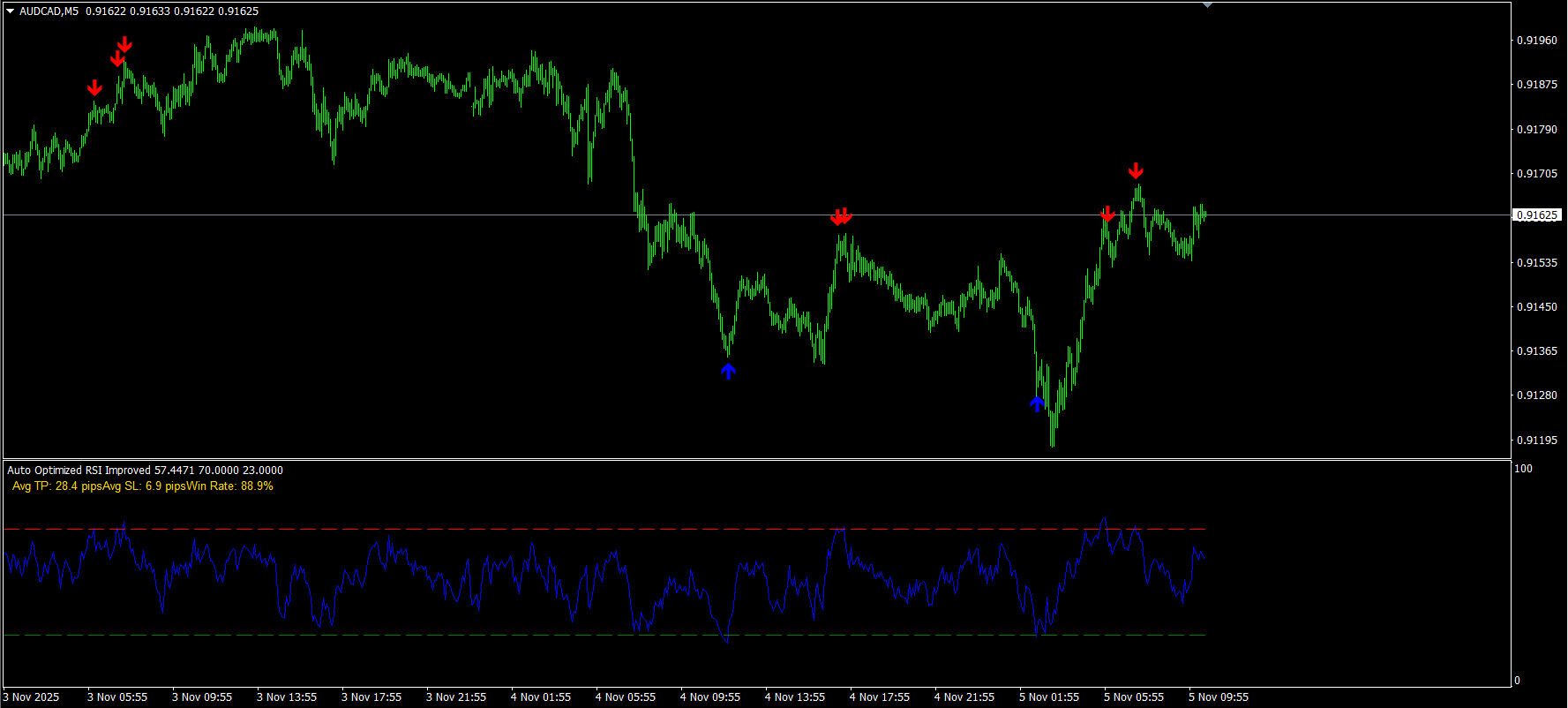Click the 0.91535 price scale label
Image resolution: width=1568 pixels, height=708 pixels.
coord(1537,263)
